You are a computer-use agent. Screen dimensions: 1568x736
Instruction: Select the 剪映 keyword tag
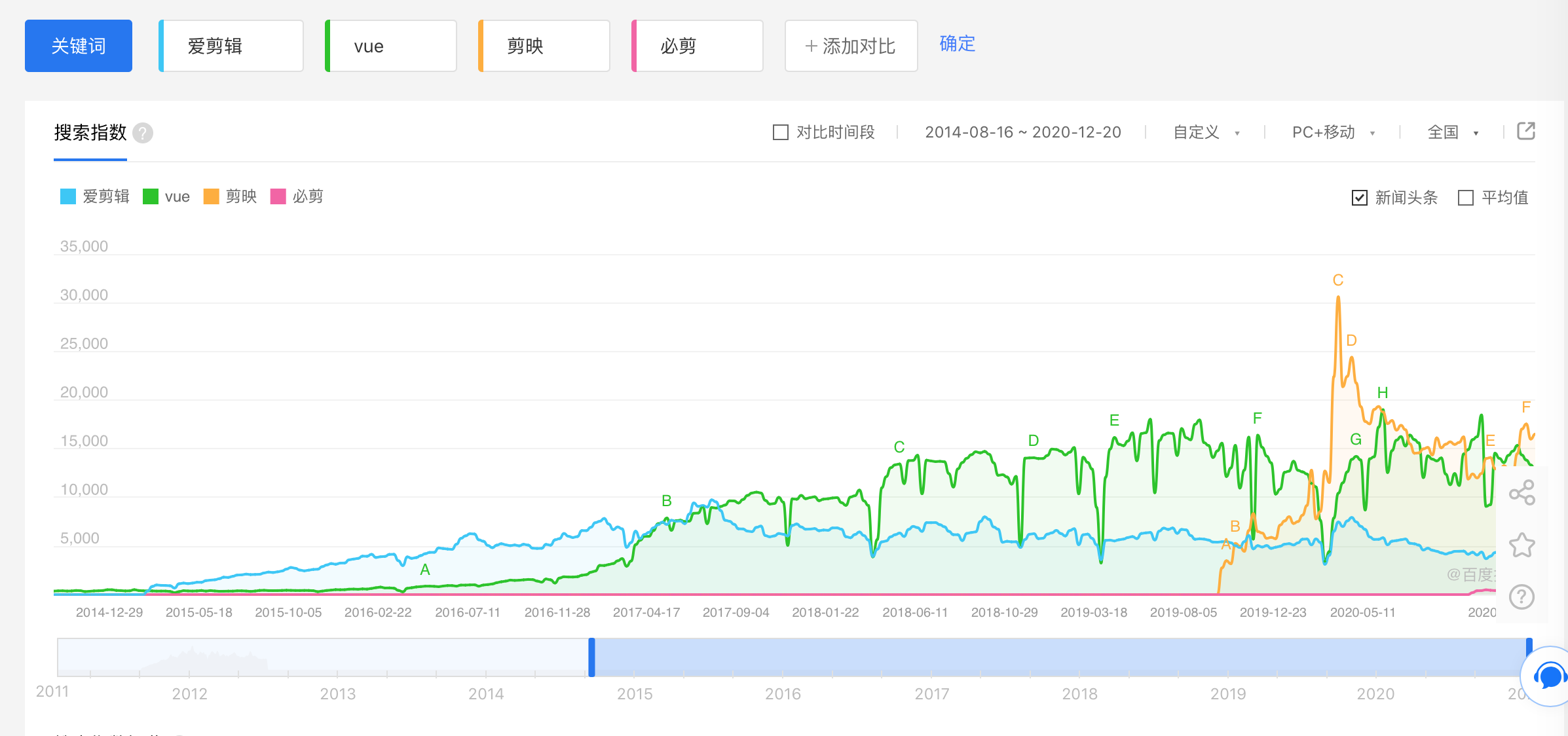tap(543, 46)
